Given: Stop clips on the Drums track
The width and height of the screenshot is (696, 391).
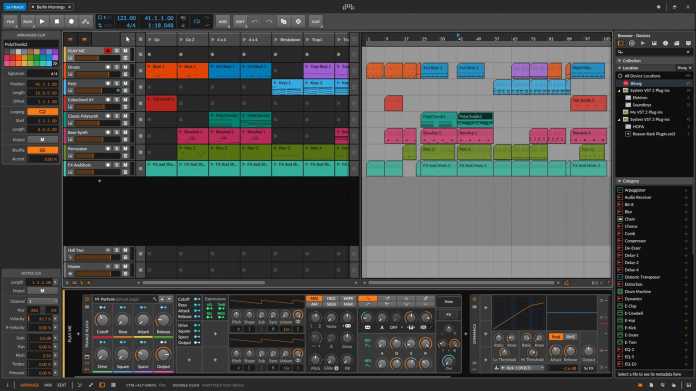Looking at the screenshot, I should click(140, 71).
